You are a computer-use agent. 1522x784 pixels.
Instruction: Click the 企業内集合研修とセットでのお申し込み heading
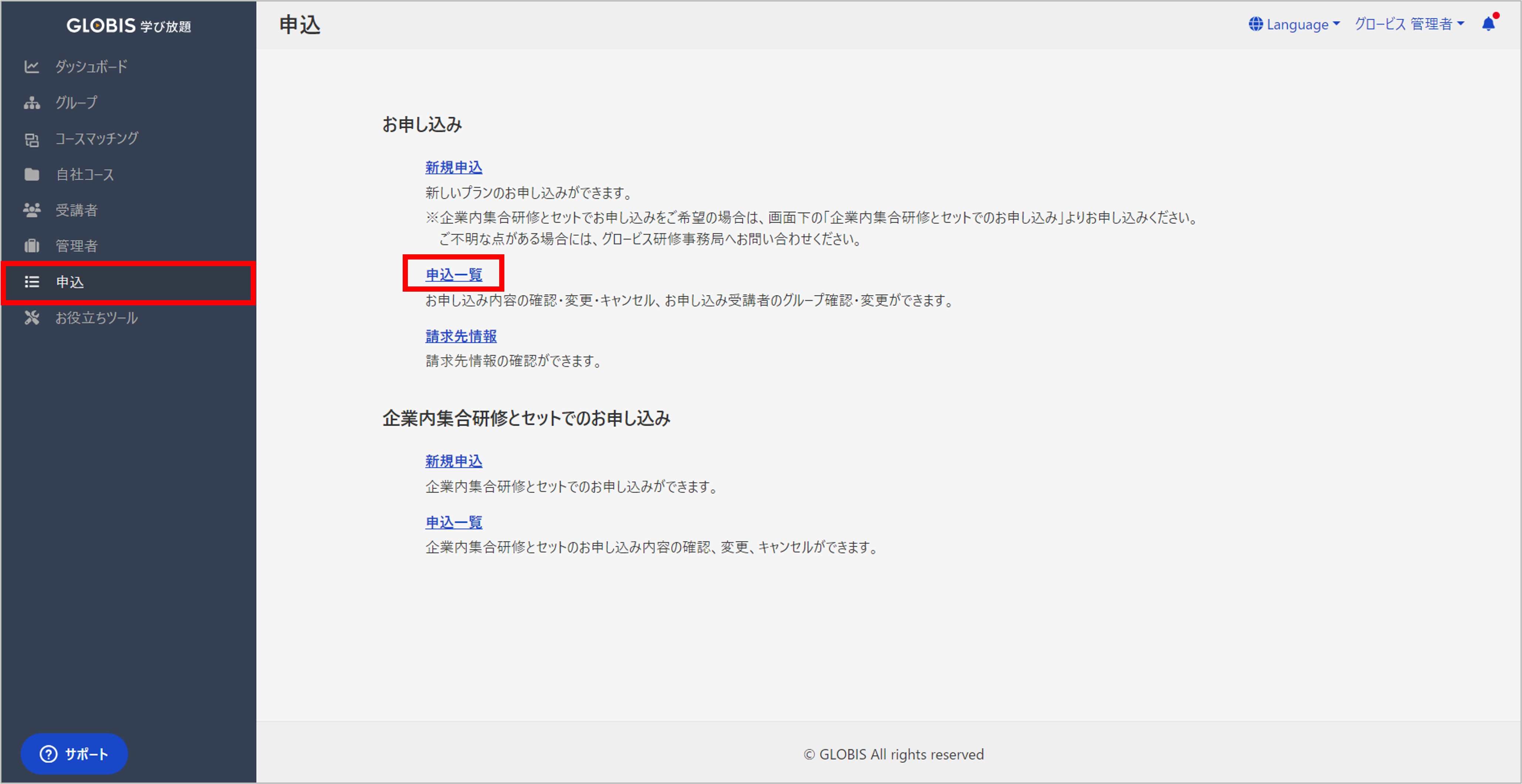coord(527,418)
